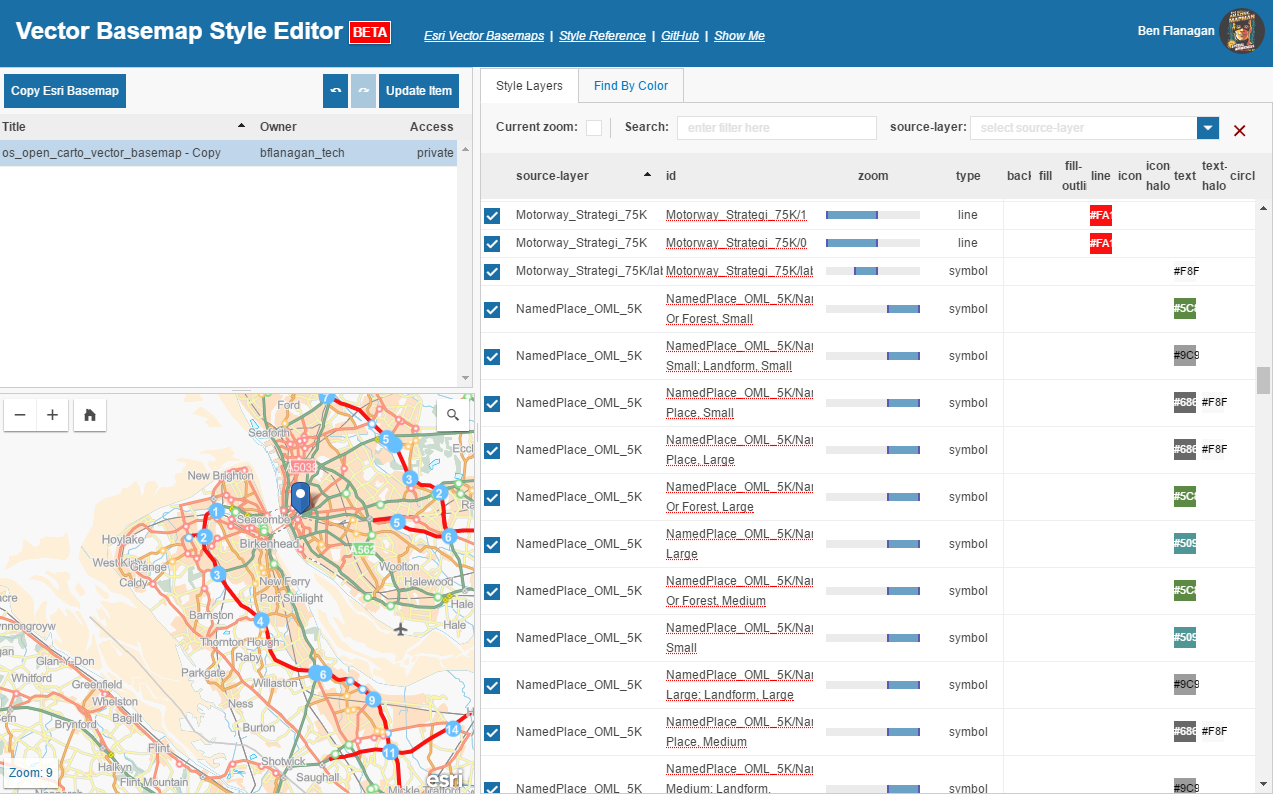Open the source-layer dropdown arrow
The height and width of the screenshot is (794, 1273).
coord(1208,127)
